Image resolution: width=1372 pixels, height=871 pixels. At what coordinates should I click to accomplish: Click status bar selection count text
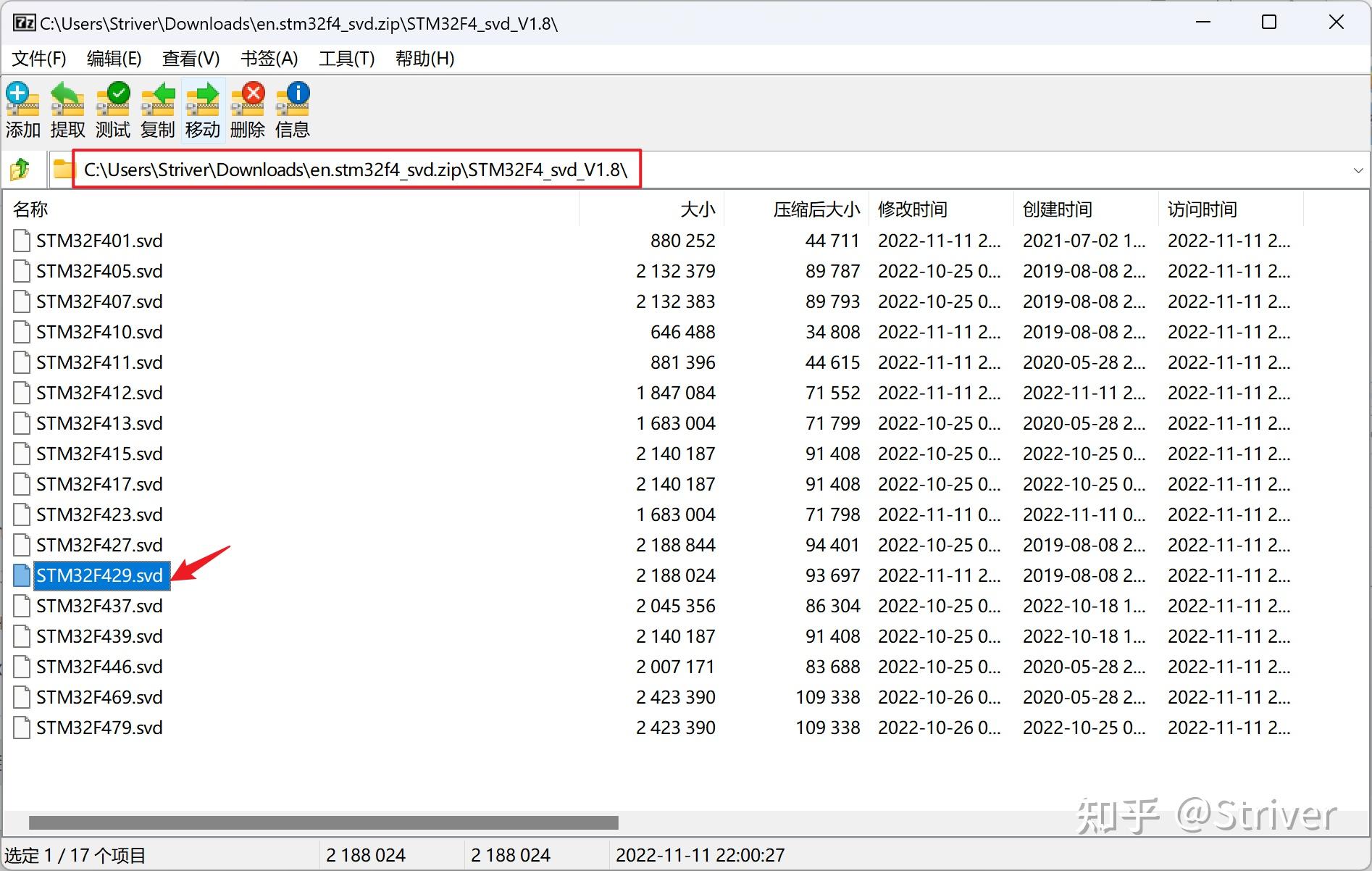75,856
